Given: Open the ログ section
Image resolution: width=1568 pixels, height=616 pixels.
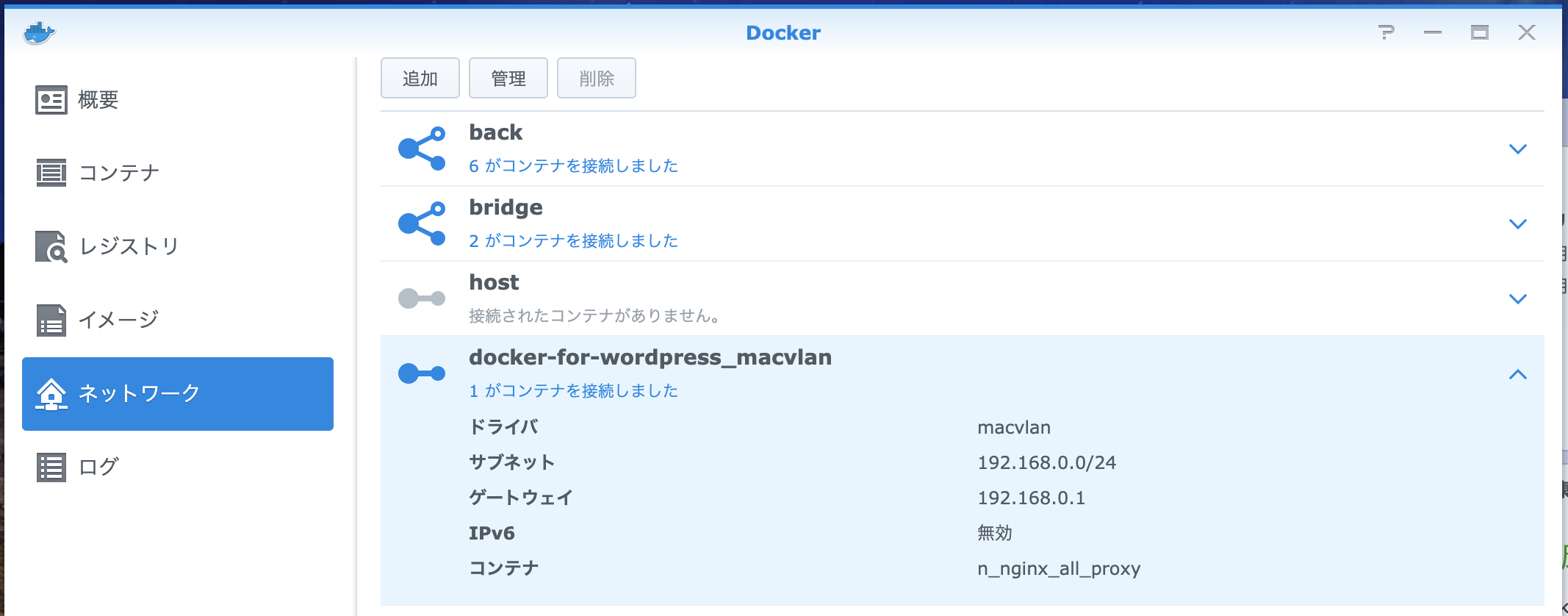Looking at the screenshot, I should pyautogui.click(x=178, y=467).
